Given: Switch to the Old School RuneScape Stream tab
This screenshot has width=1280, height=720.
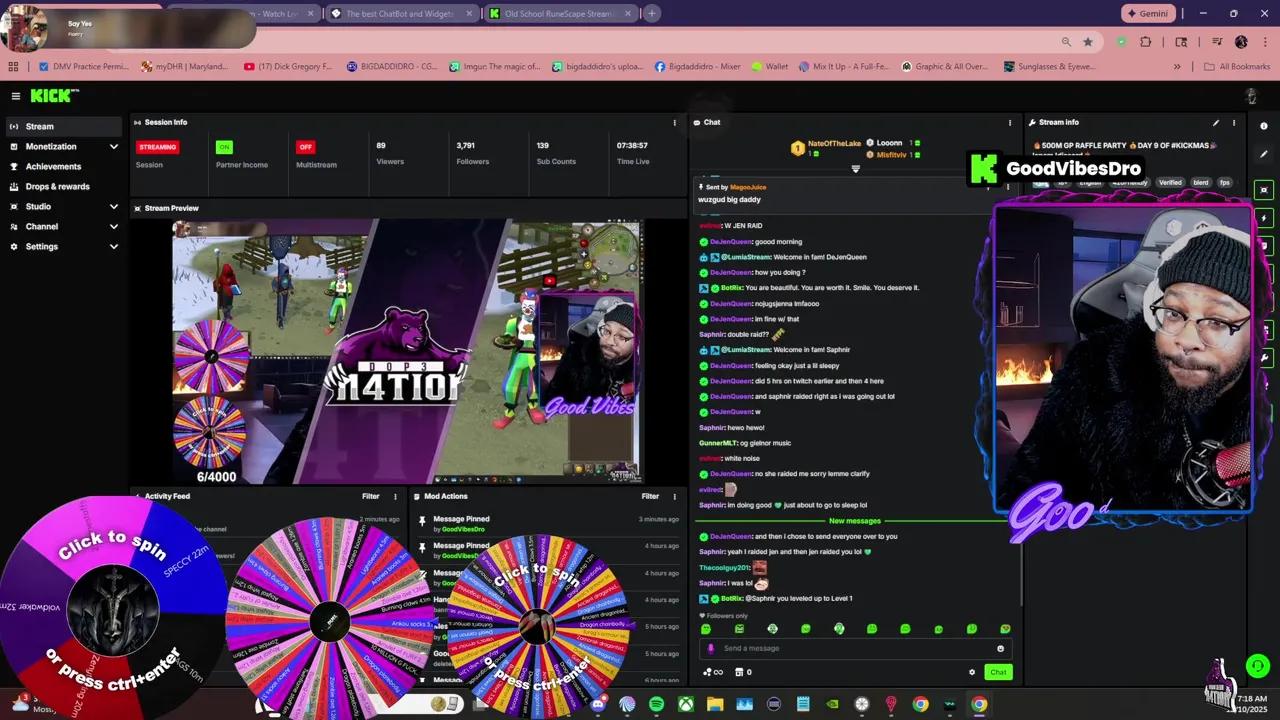Looking at the screenshot, I should pyautogui.click(x=557, y=13).
